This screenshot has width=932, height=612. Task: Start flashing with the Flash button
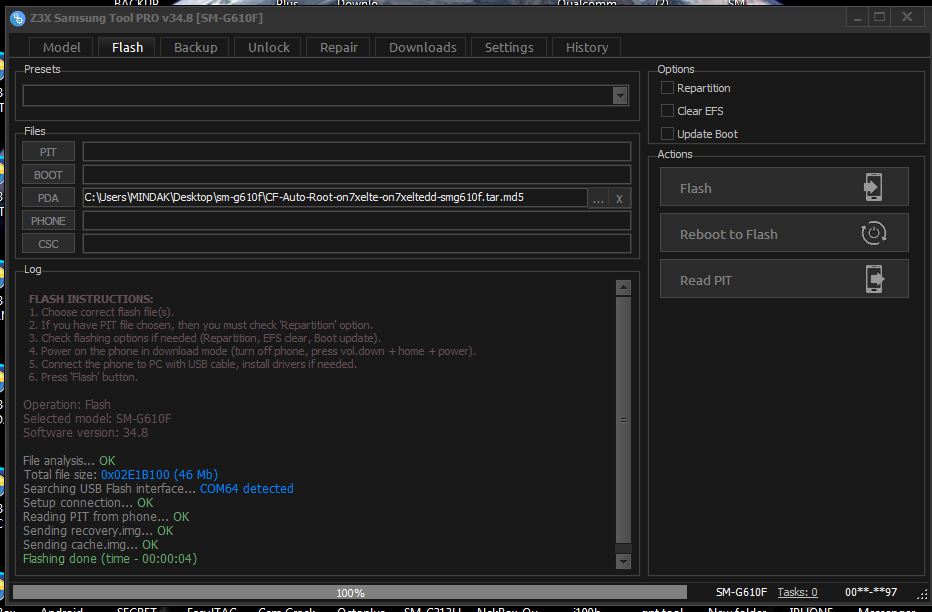coord(784,187)
